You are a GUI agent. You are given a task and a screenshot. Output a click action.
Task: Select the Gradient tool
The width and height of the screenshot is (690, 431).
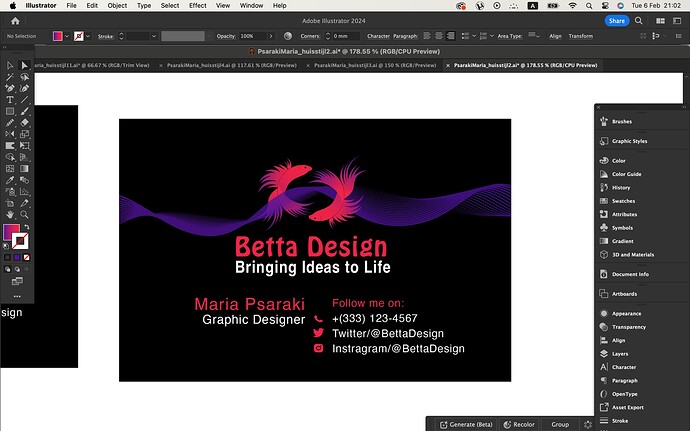(x=24, y=168)
